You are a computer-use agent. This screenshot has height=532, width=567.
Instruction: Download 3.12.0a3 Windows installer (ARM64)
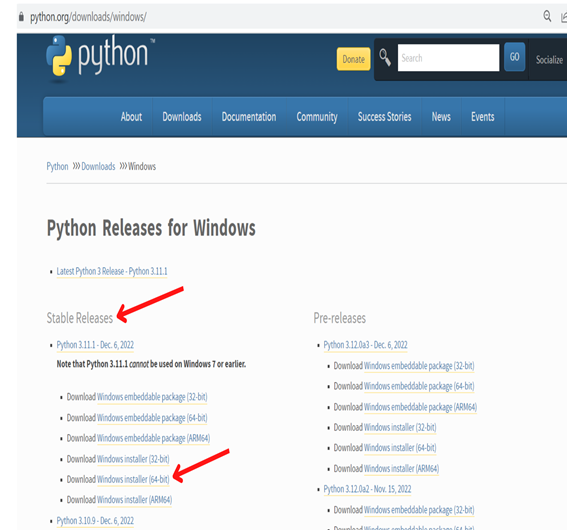click(x=401, y=469)
